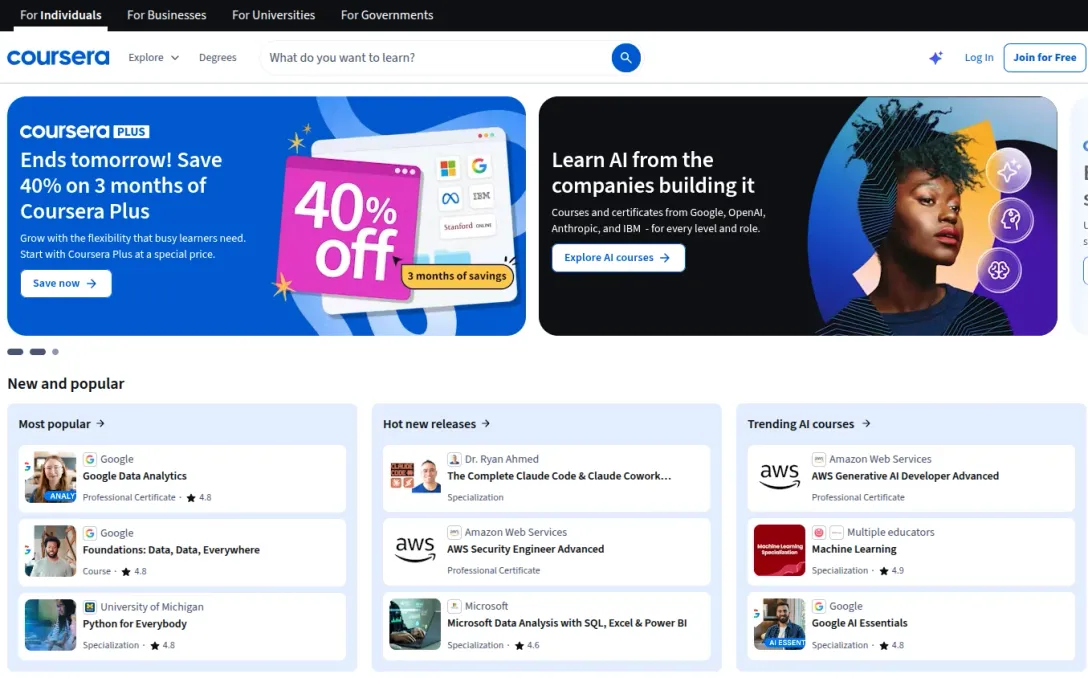1088x678 pixels.
Task: Click Google logo beside Foundations: Data, Data, Everywhere
Action: (90, 533)
